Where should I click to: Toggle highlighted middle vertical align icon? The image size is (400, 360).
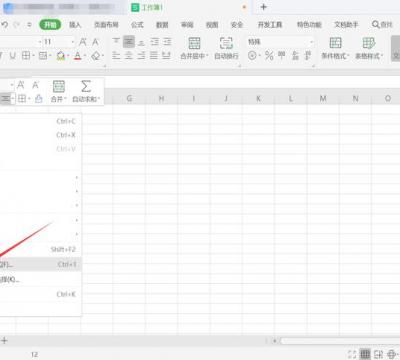click(129, 41)
